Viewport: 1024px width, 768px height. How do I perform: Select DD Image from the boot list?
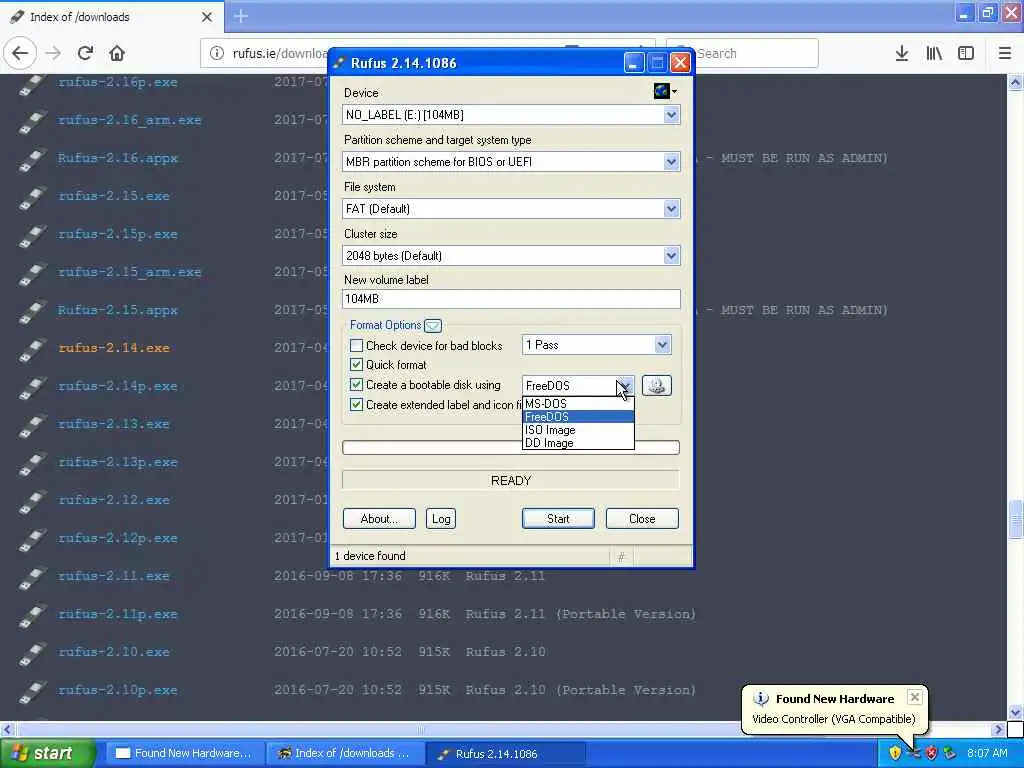pyautogui.click(x=578, y=443)
